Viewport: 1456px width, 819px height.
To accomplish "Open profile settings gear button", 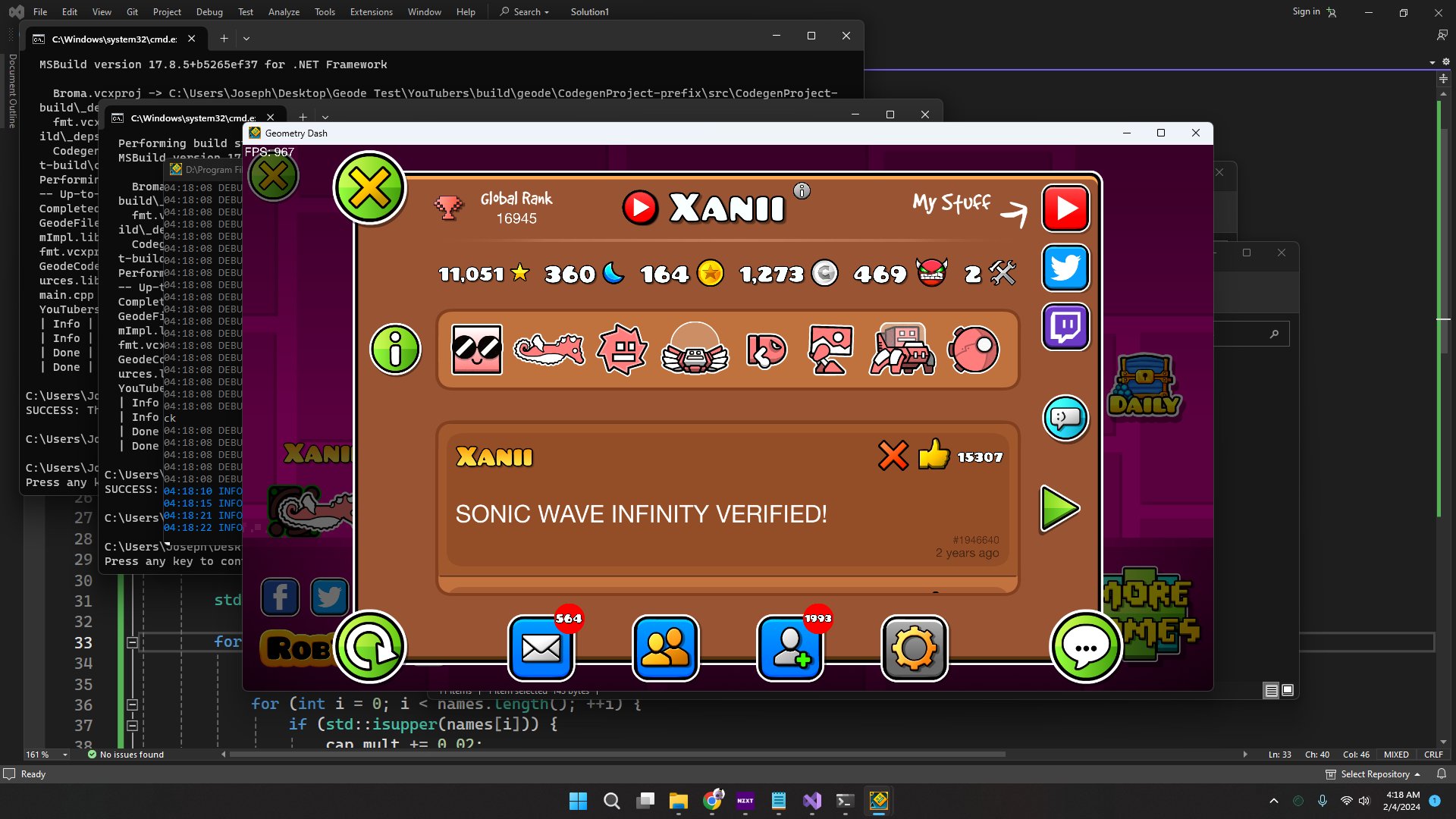I will (914, 648).
